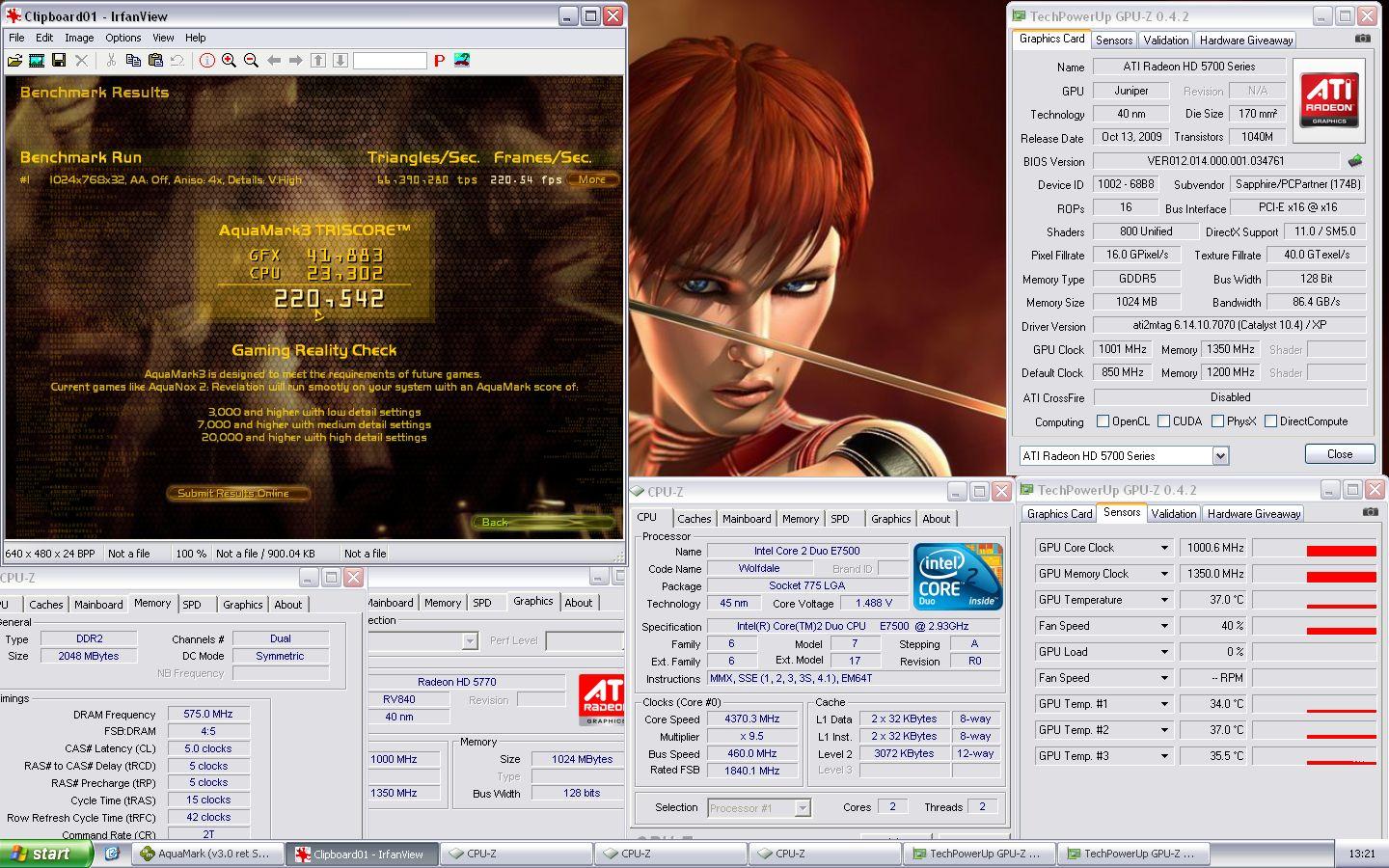Click the Zoom Out magnifier icon
This screenshot has width=1389, height=868.
[251, 60]
